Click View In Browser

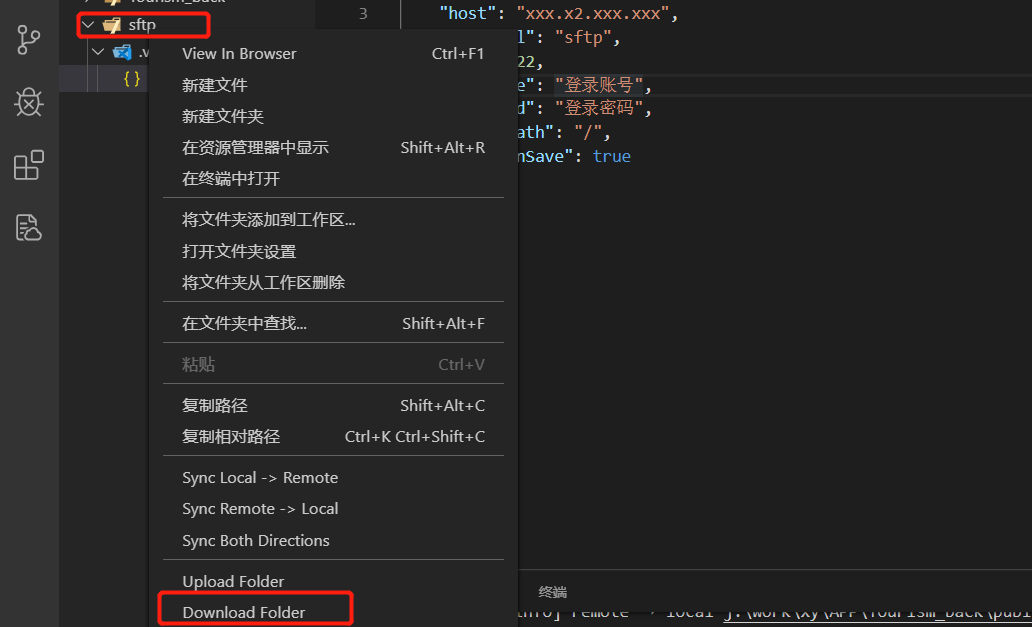tap(240, 53)
